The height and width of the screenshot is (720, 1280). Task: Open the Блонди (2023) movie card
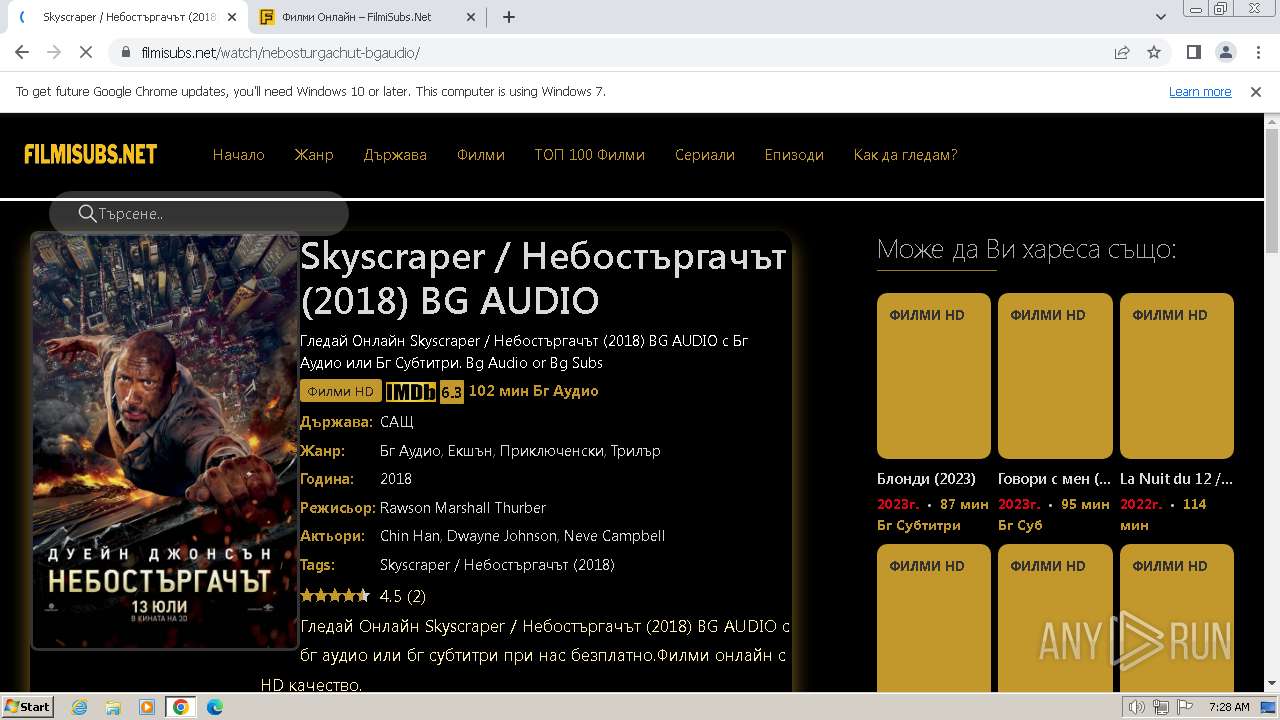click(x=934, y=376)
